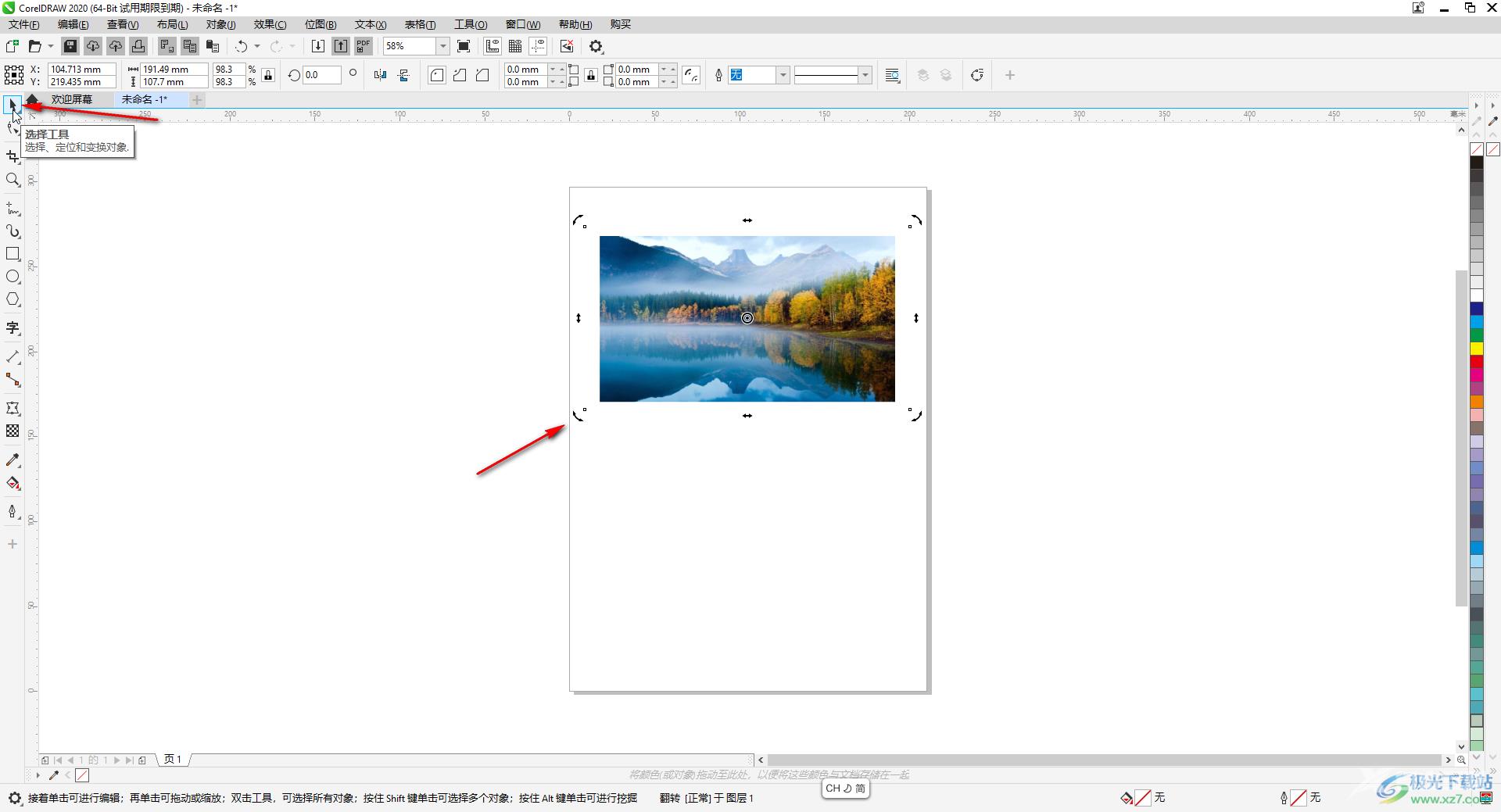Open the Options gear icon
The width and height of the screenshot is (1501, 812).
(596, 46)
